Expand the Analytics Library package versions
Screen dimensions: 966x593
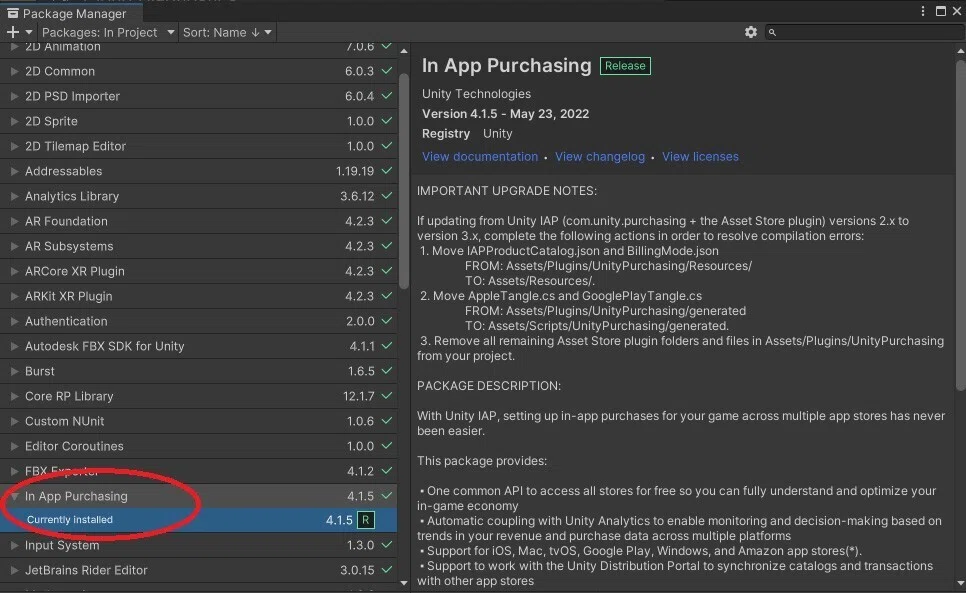point(14,196)
